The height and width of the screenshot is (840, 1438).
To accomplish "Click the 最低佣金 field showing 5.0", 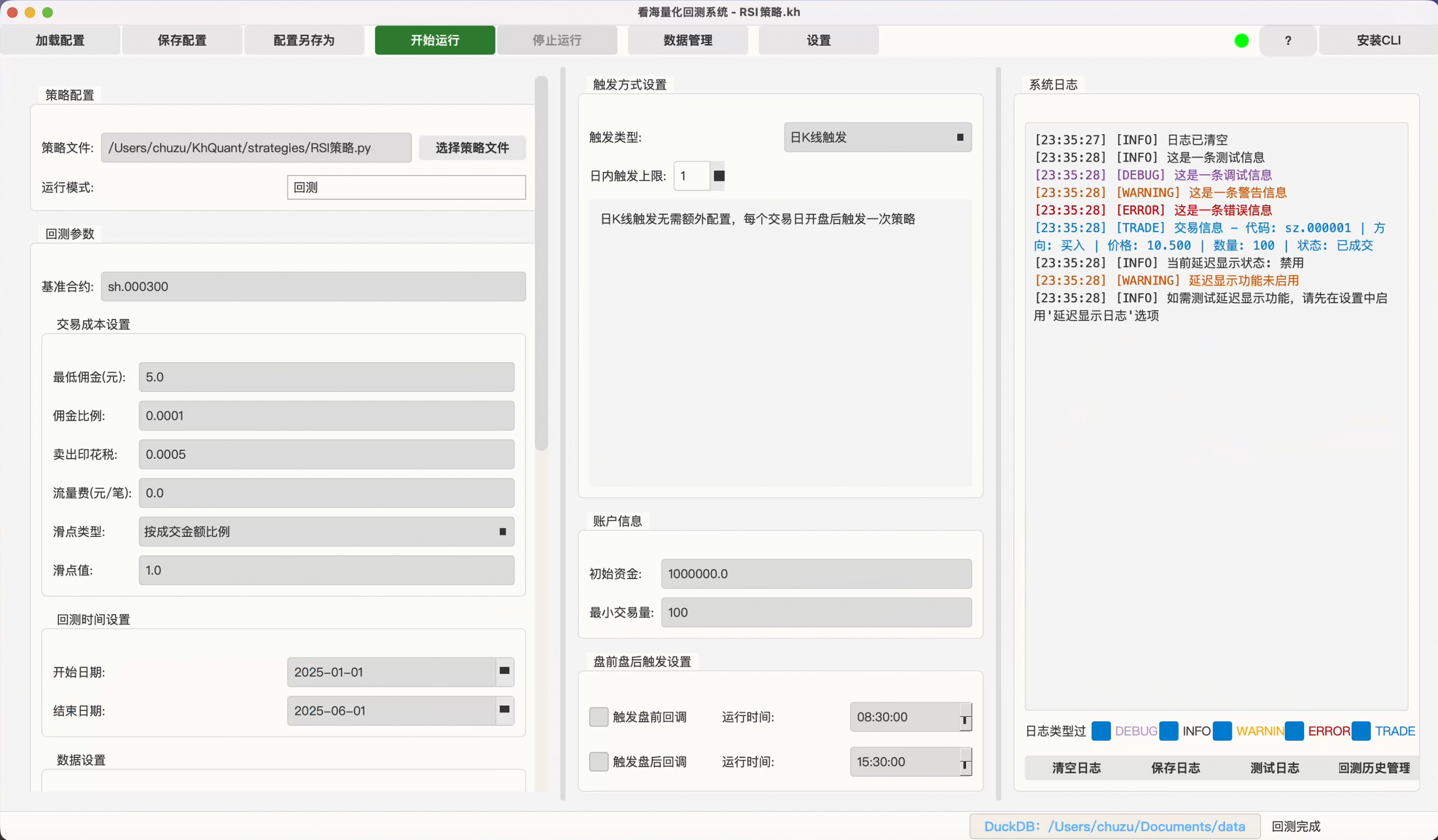I will pyautogui.click(x=326, y=377).
